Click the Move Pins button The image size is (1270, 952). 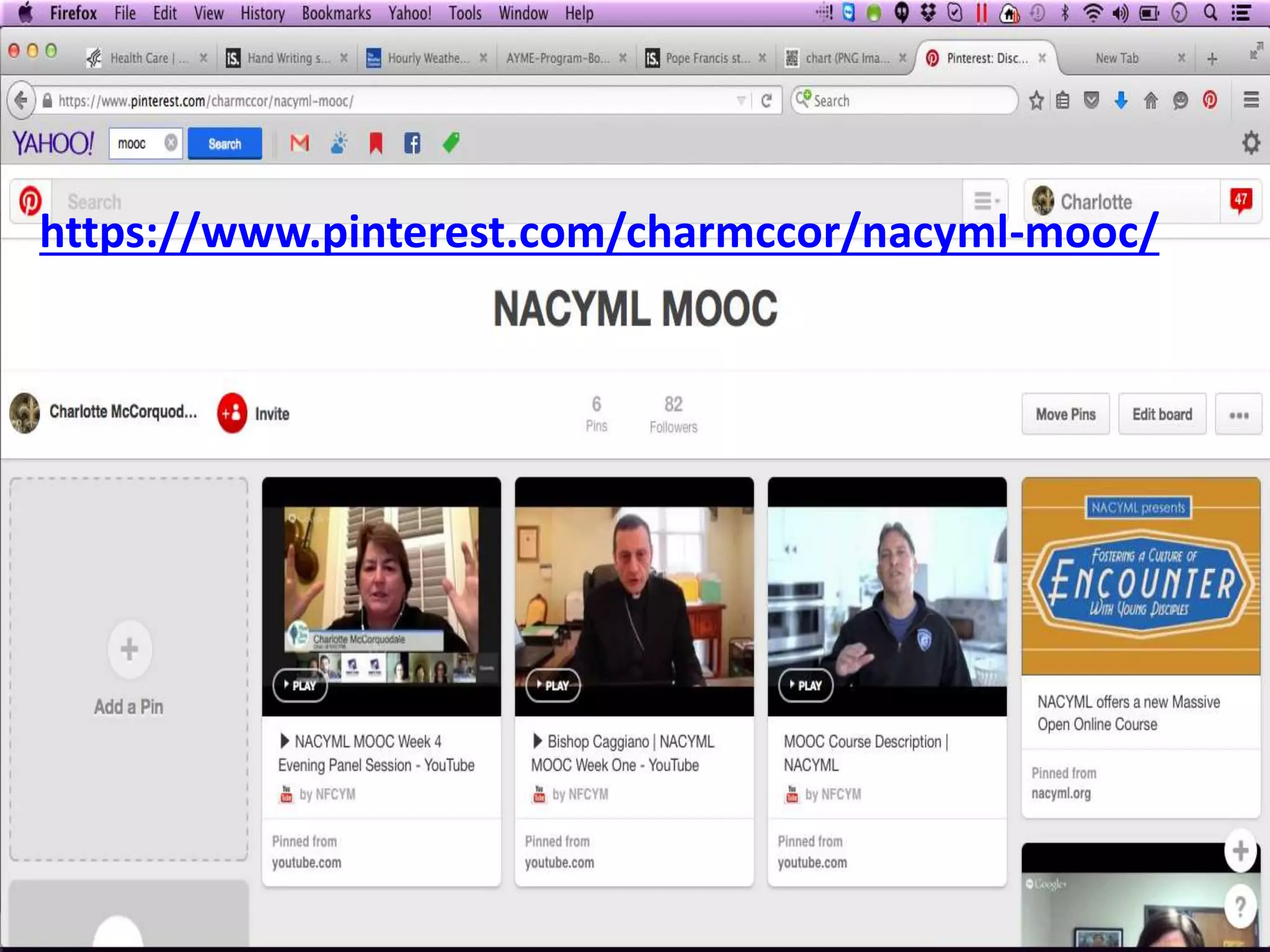point(1065,414)
